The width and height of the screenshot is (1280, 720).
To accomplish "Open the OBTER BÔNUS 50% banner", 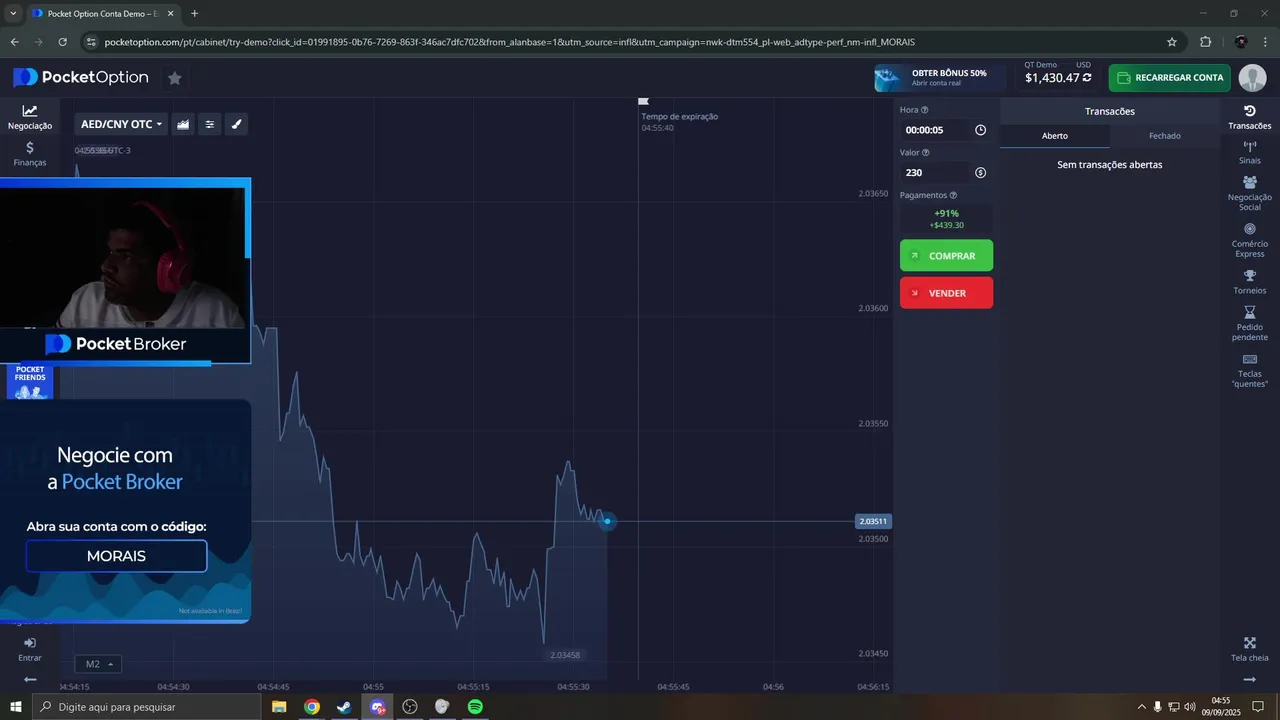I will [938, 78].
